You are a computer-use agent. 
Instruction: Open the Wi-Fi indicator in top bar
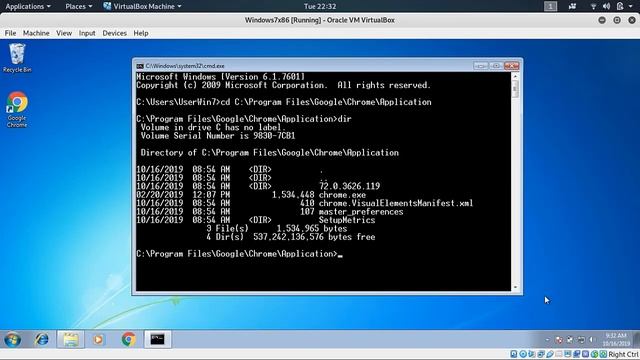click(x=593, y=6)
